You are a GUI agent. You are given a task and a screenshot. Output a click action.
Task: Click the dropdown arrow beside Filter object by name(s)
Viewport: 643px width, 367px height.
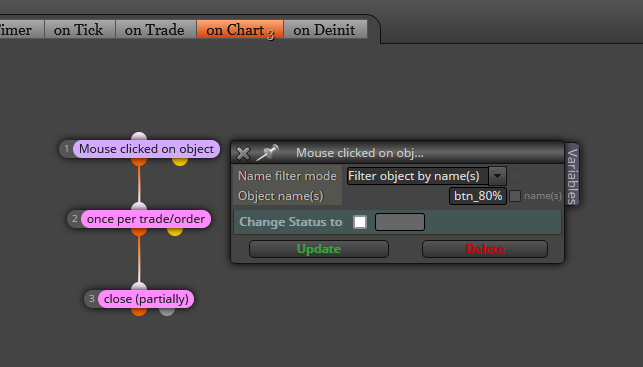pos(497,176)
